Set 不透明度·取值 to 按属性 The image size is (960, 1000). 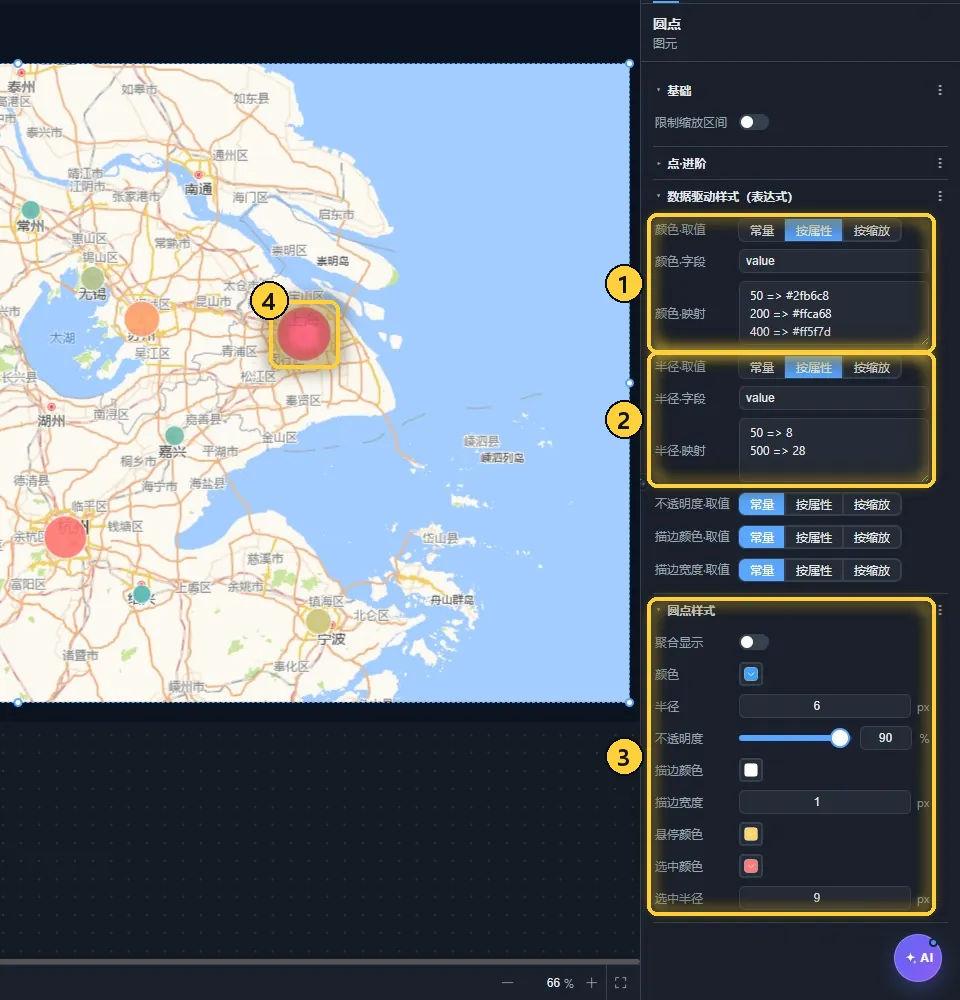click(813, 504)
